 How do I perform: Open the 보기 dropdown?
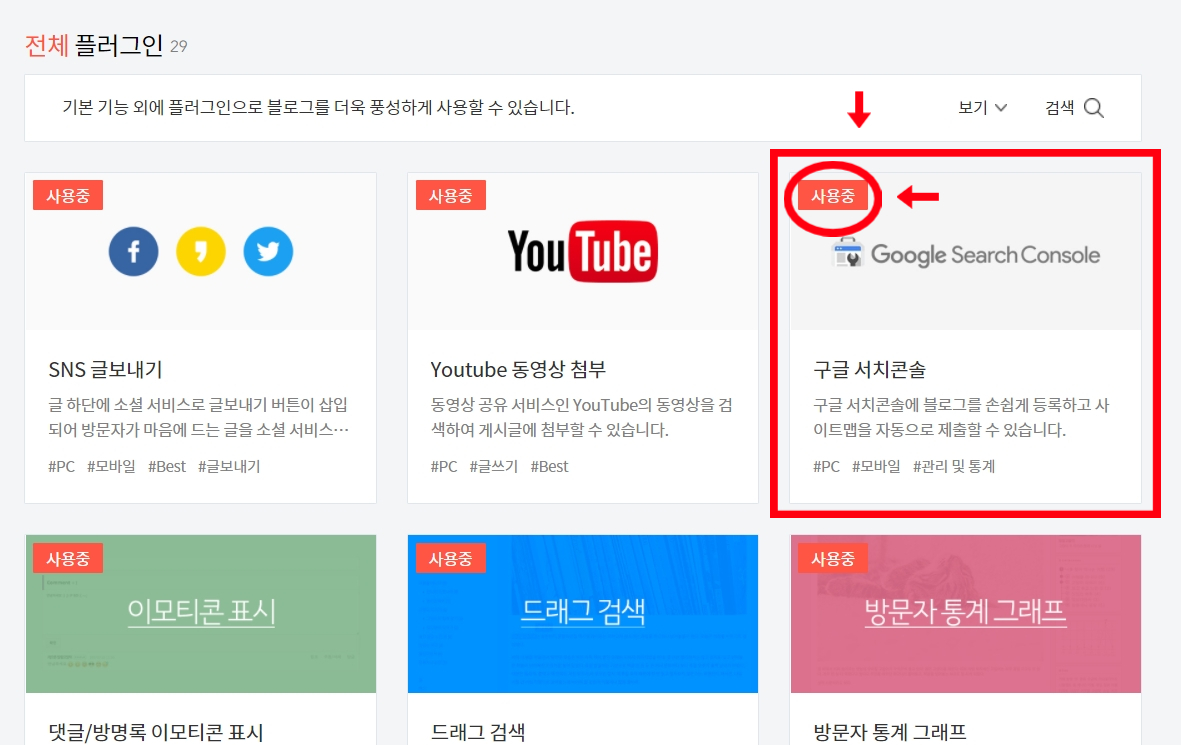click(x=982, y=108)
